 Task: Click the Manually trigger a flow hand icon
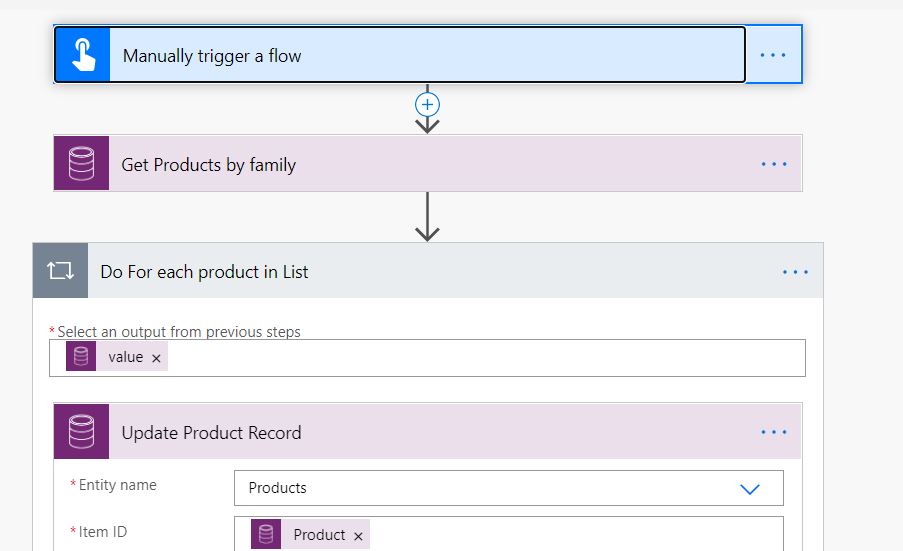coord(82,55)
